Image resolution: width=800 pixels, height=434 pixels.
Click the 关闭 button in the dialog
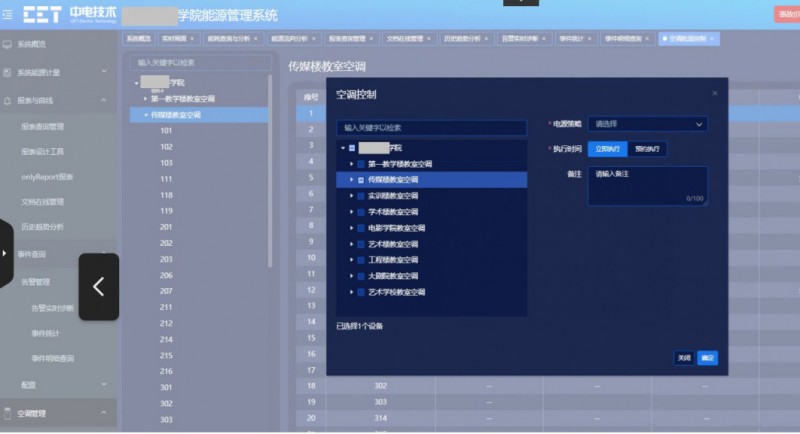point(684,358)
